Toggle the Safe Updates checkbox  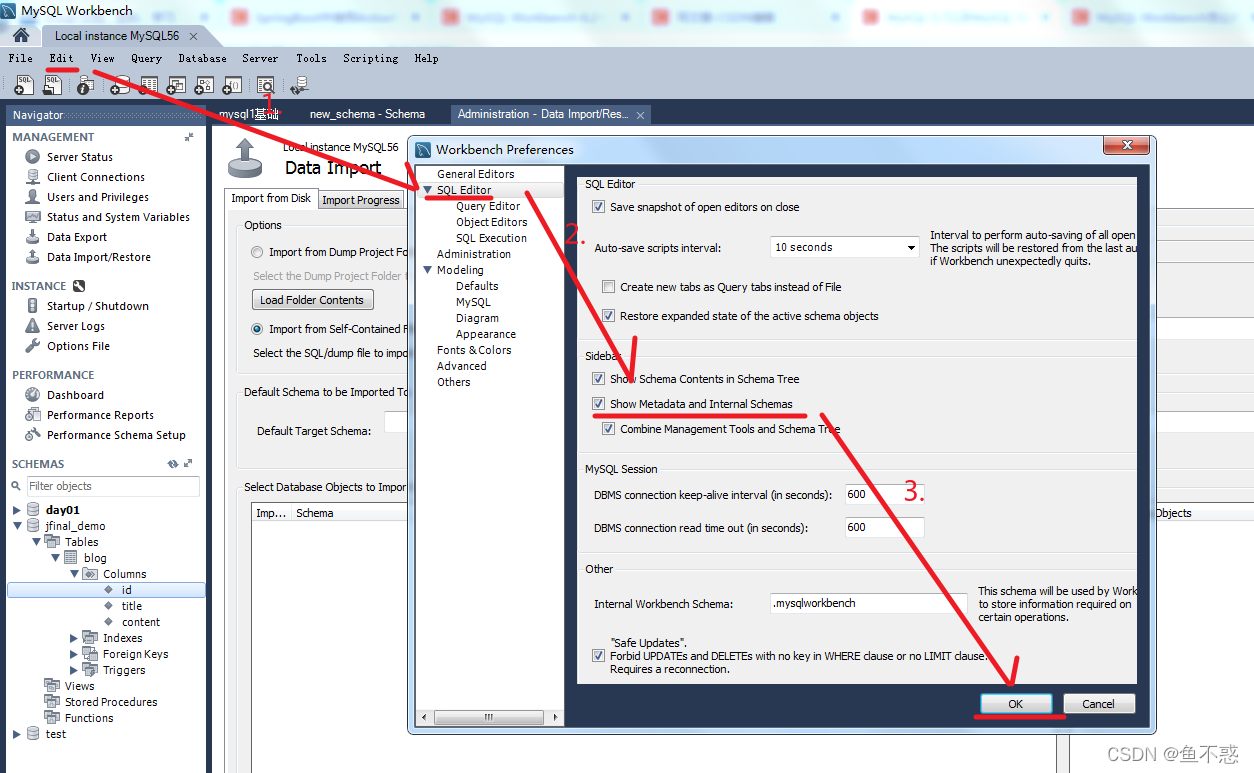pos(599,656)
